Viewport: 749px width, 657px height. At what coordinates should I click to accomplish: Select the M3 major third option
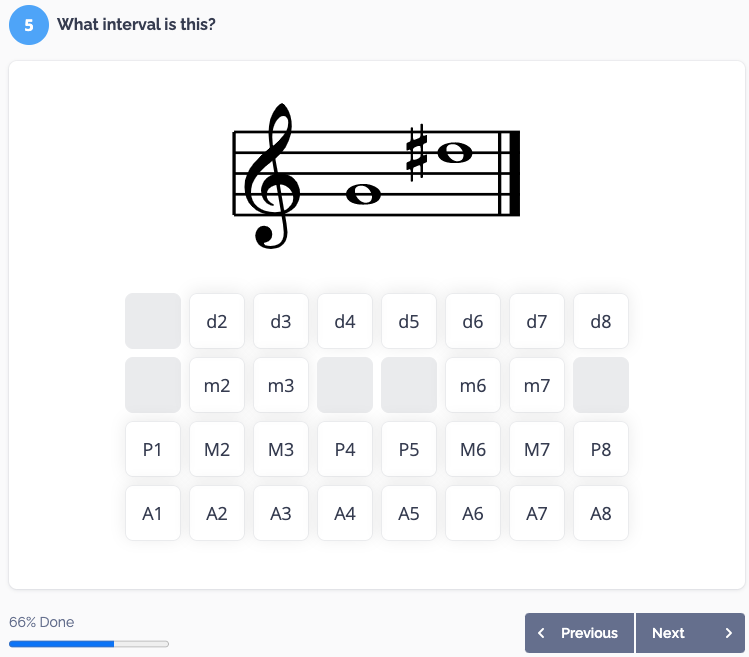[x=281, y=449]
